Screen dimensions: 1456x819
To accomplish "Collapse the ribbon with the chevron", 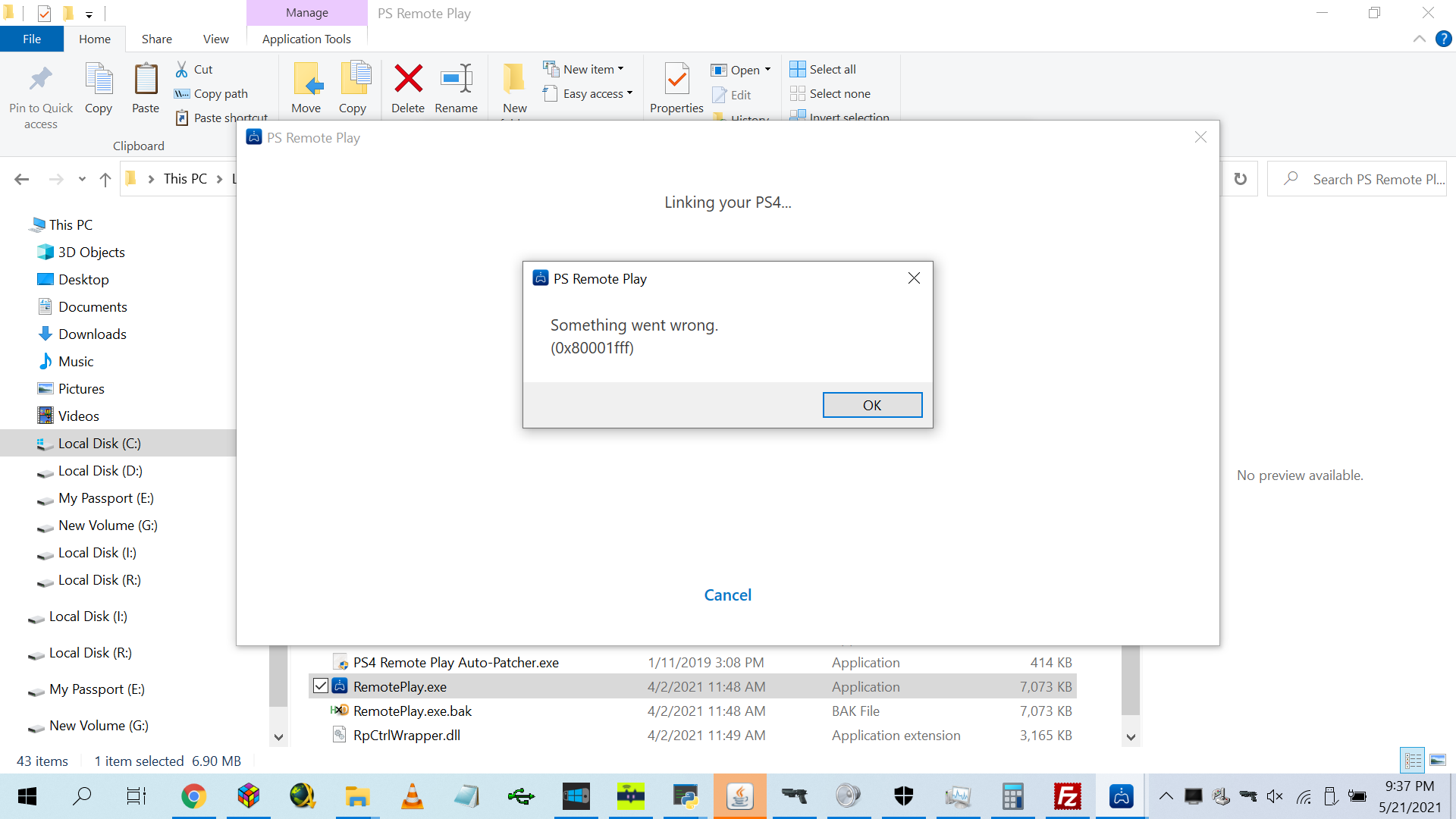I will 1420,39.
